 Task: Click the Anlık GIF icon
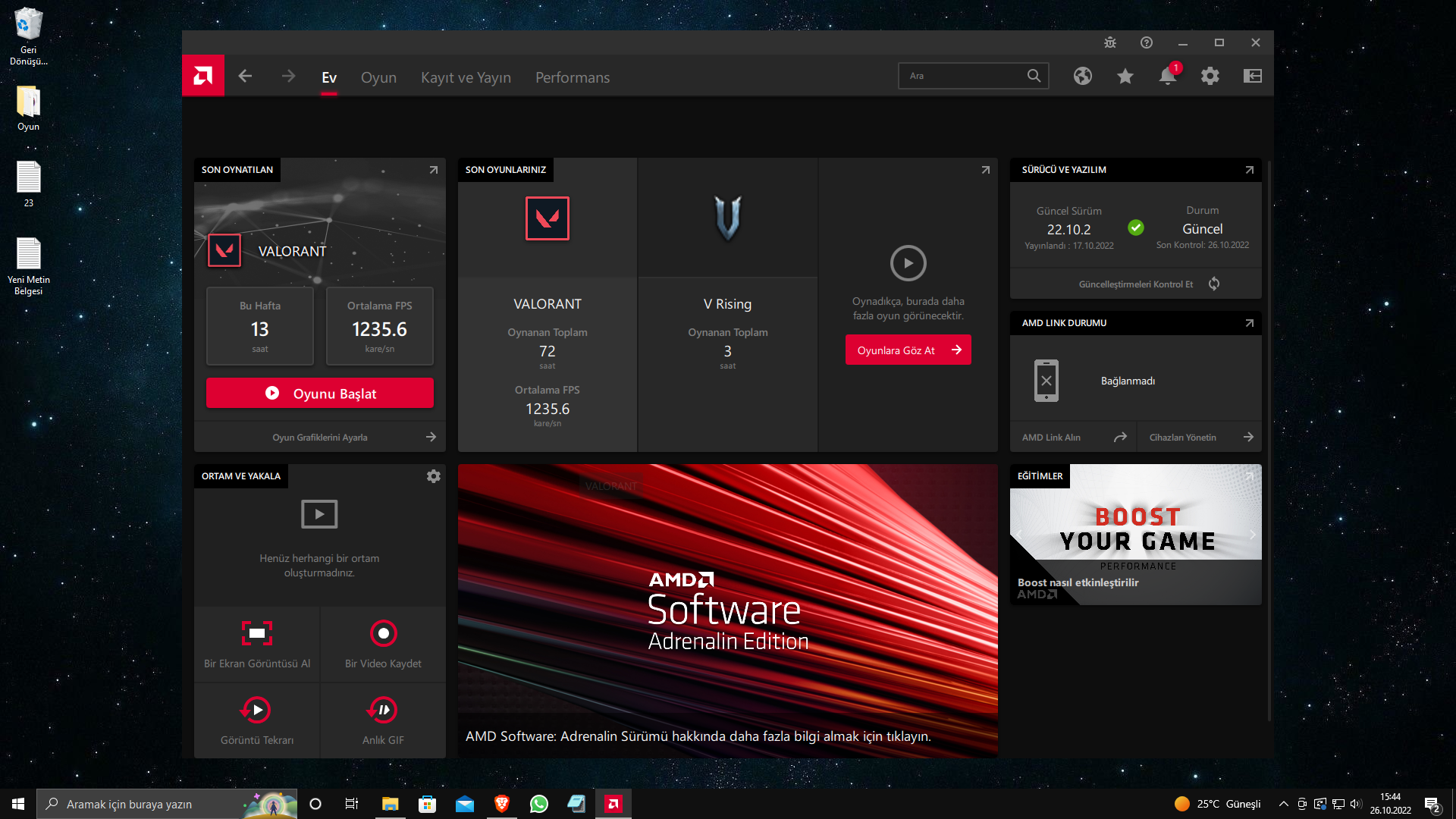tap(383, 710)
